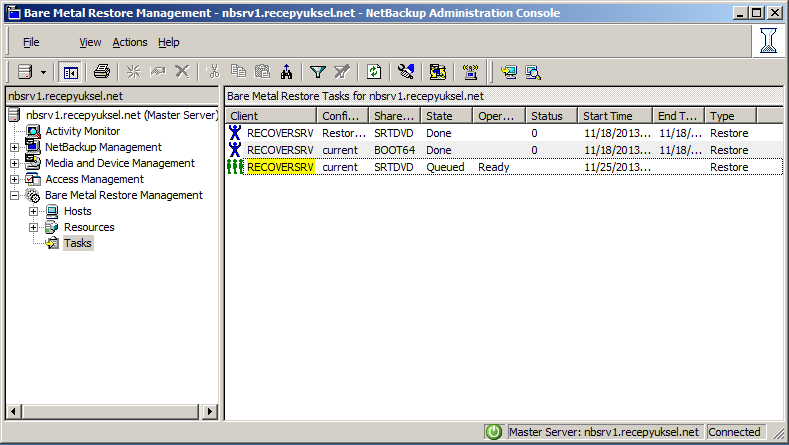This screenshot has height=445, width=789.
Task: Select the Done RECOVERSRV task with SRTDVD
Action: click(504, 133)
